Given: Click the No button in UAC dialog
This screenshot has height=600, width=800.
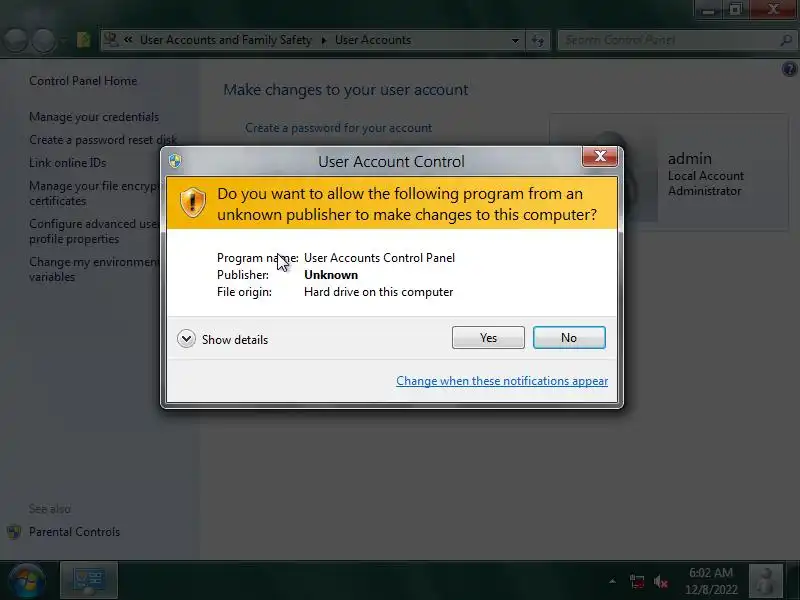Looking at the screenshot, I should [x=569, y=338].
